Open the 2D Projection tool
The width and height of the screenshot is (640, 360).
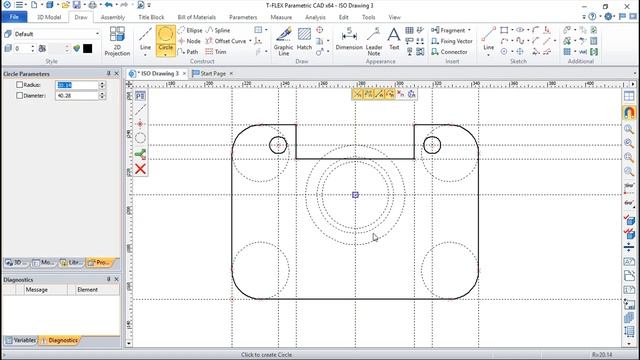(x=117, y=41)
